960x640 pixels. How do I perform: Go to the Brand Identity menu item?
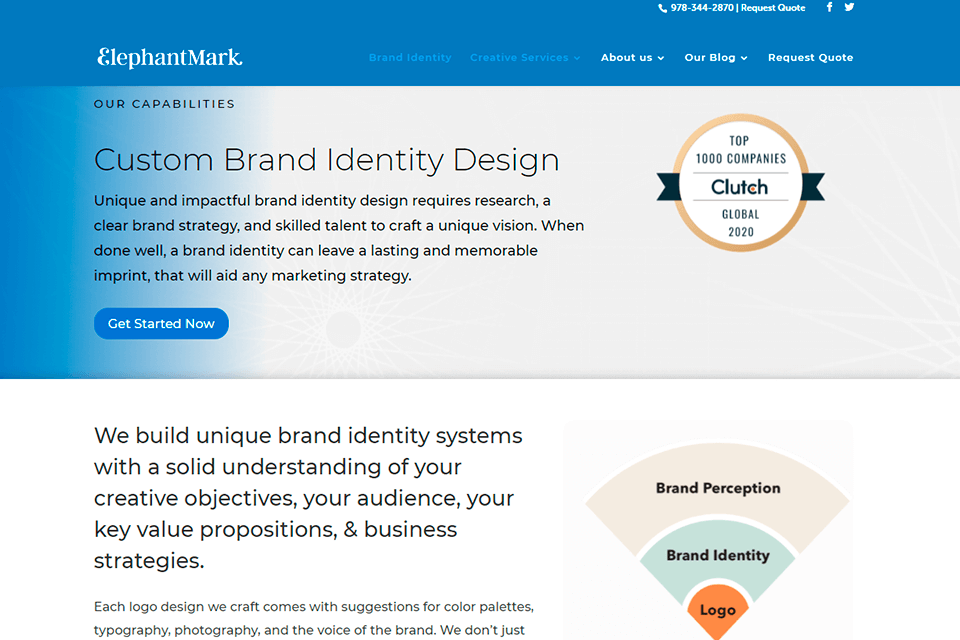410,58
